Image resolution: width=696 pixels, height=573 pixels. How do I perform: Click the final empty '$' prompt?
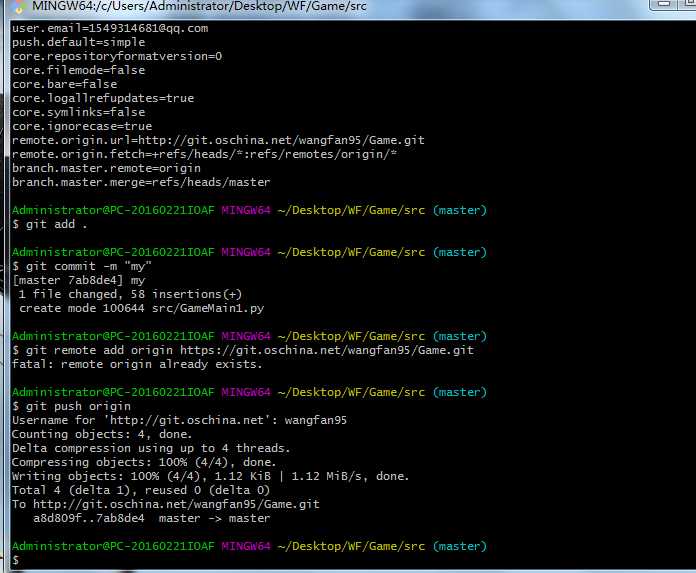pyautogui.click(x=16, y=560)
